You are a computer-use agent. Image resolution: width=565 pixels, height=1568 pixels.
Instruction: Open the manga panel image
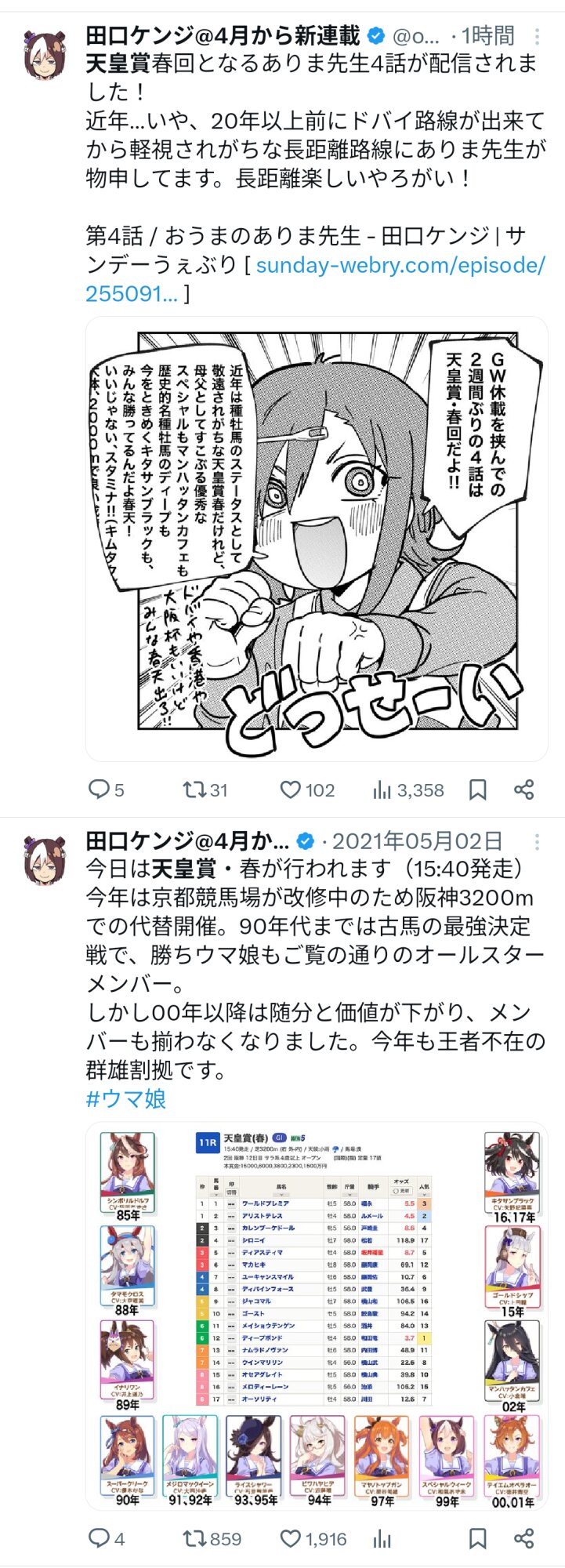point(317,539)
